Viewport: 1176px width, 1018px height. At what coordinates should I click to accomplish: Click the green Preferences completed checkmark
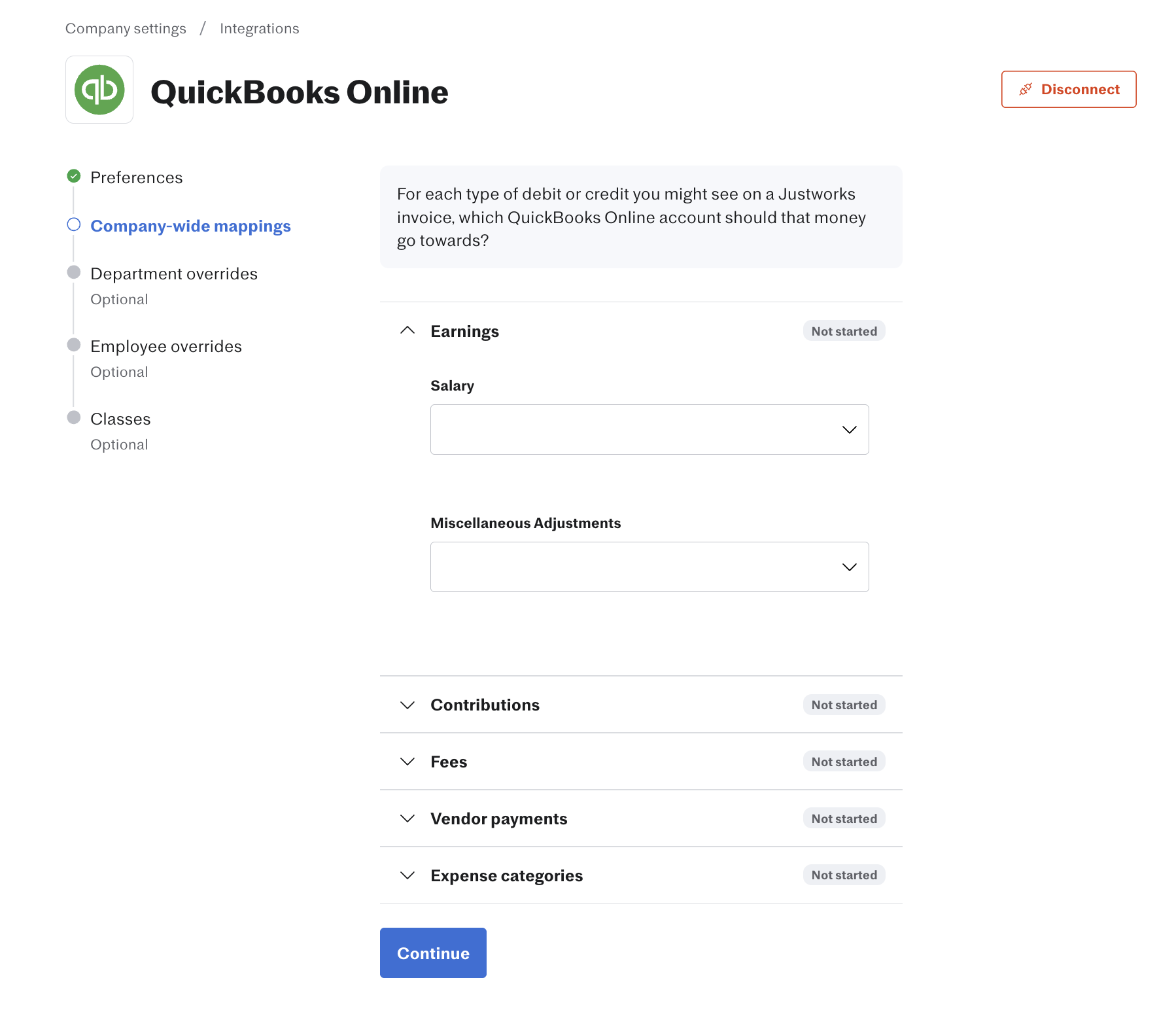pos(74,176)
